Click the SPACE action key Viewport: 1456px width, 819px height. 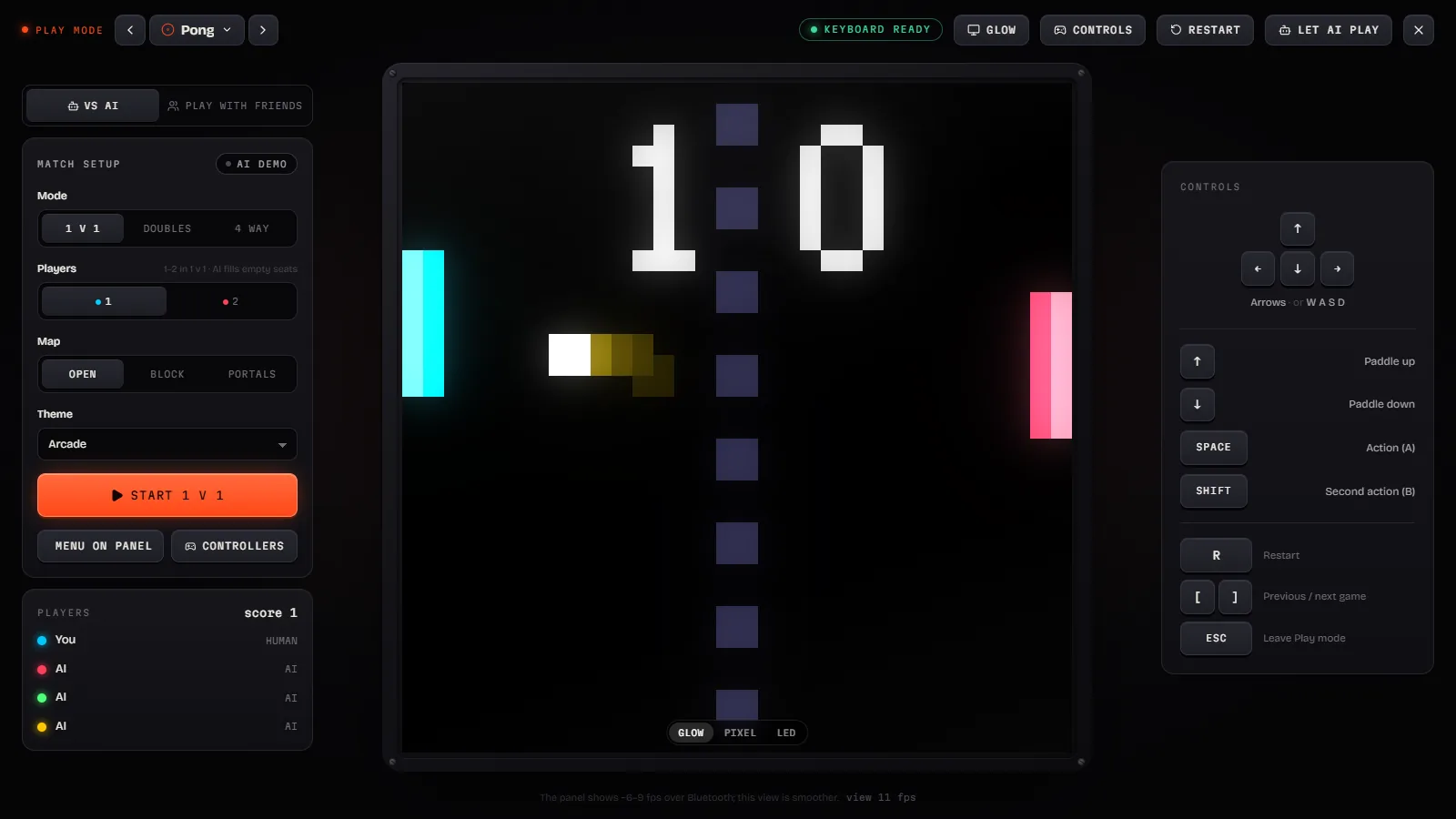click(x=1214, y=447)
